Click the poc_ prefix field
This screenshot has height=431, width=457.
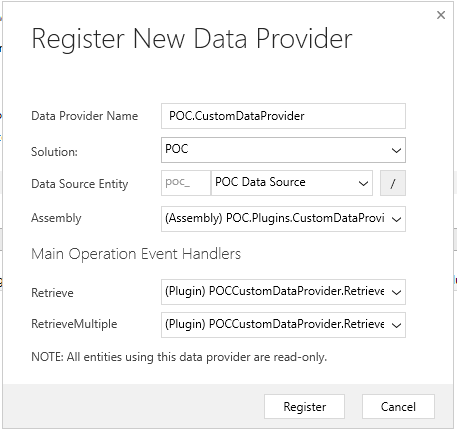point(186,183)
